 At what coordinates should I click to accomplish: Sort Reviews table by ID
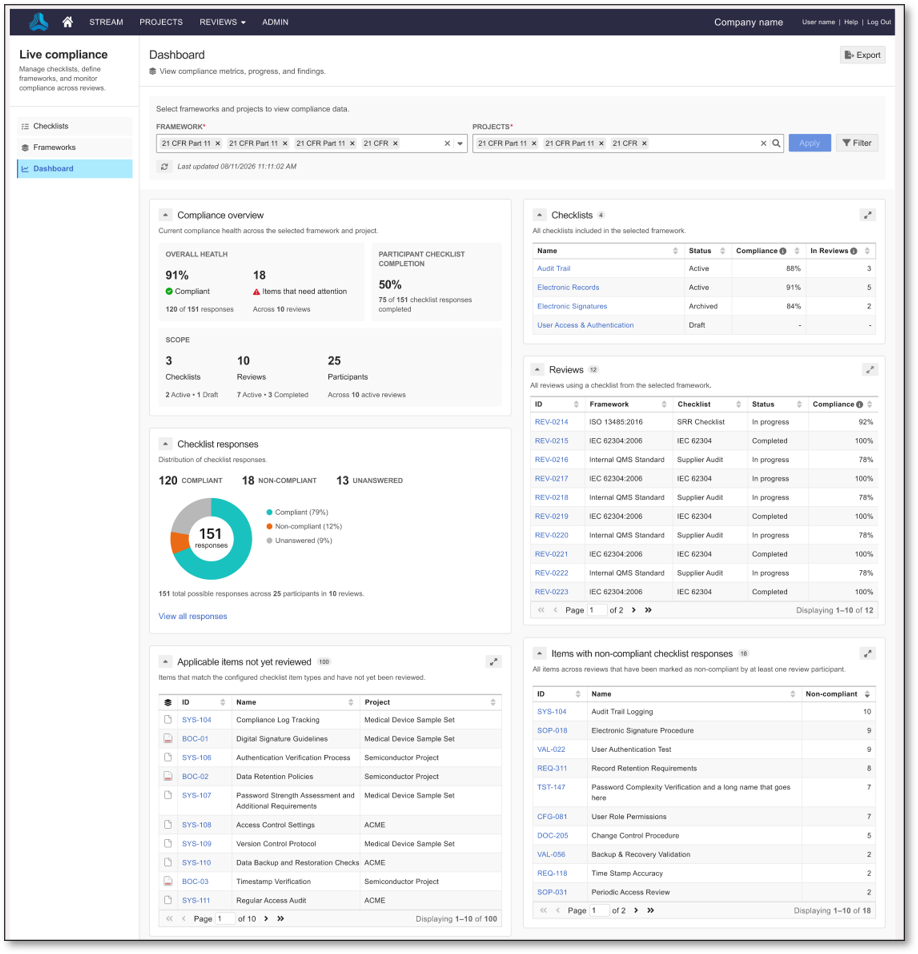click(x=576, y=404)
